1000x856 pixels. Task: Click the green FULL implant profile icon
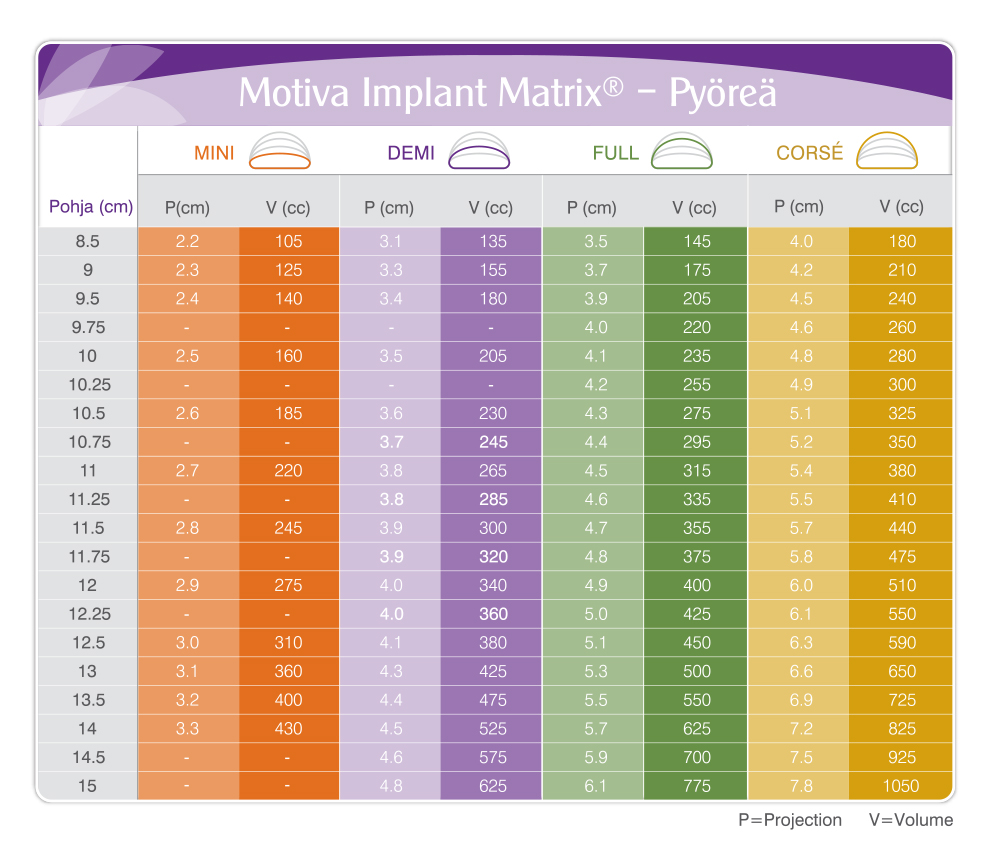[681, 151]
